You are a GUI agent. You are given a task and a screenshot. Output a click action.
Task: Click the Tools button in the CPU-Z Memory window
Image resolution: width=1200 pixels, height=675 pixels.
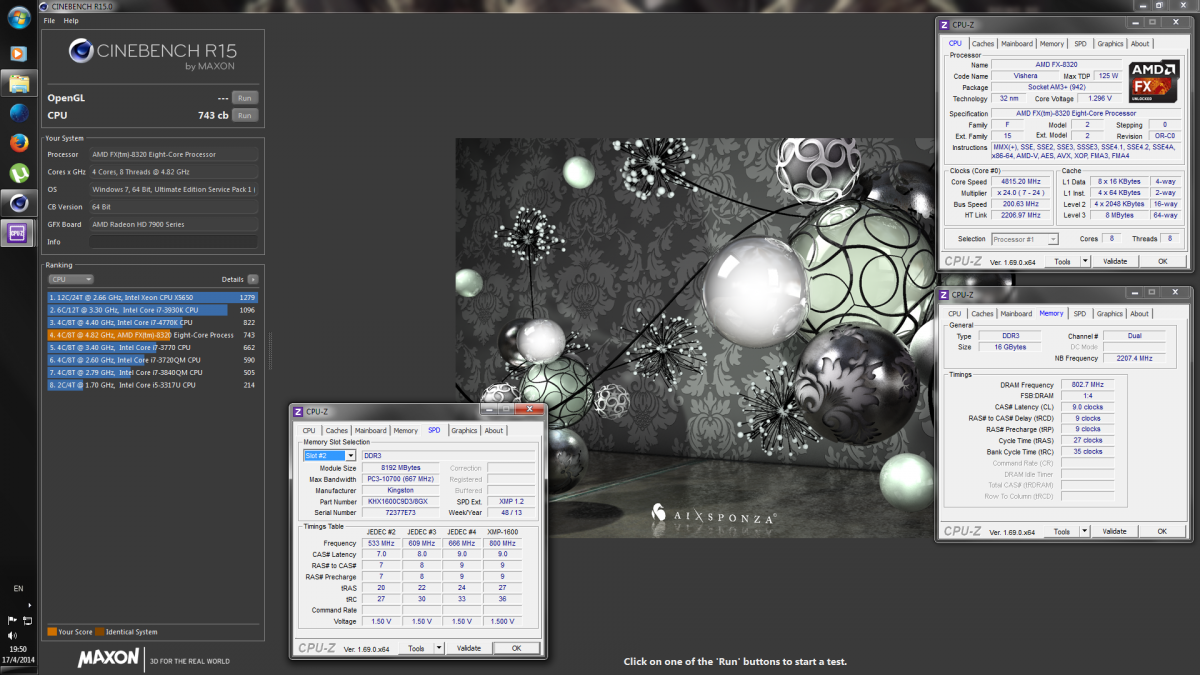(1061, 532)
